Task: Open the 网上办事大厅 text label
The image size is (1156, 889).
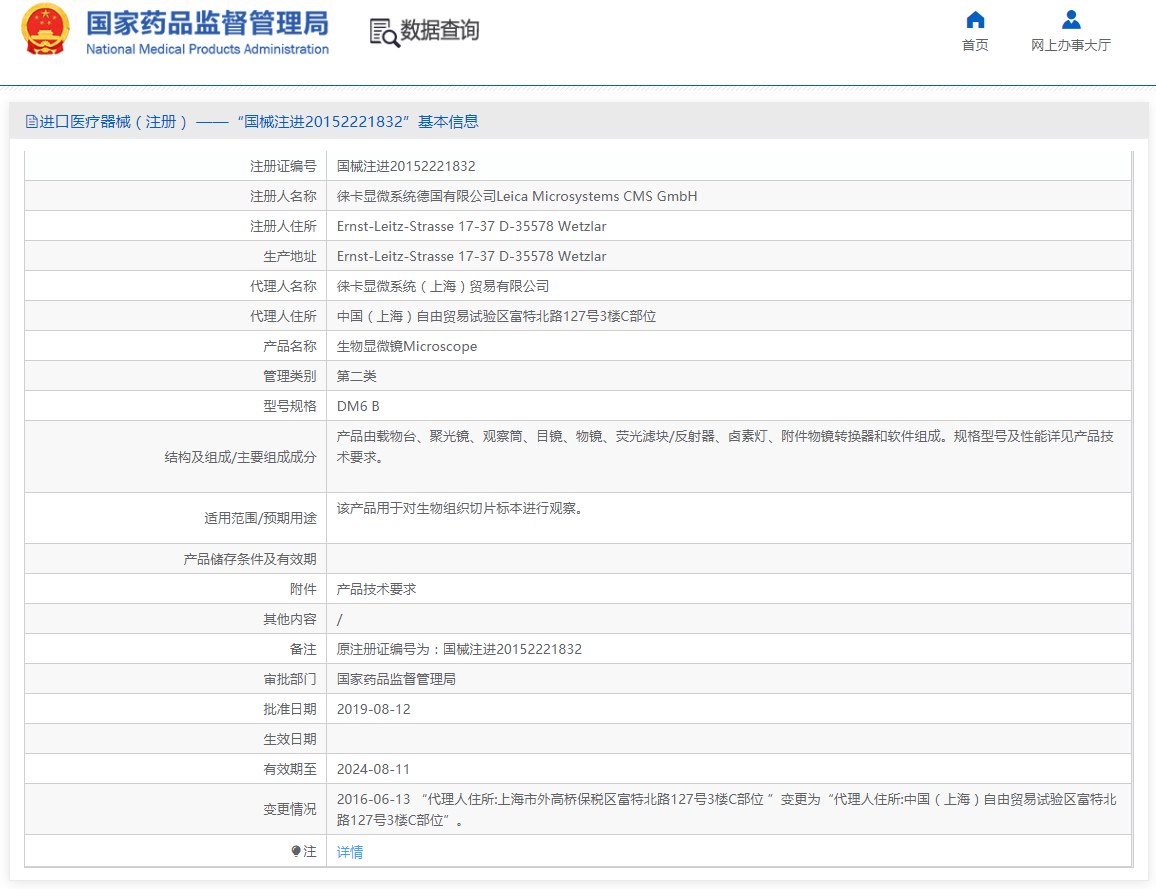Action: point(1071,45)
